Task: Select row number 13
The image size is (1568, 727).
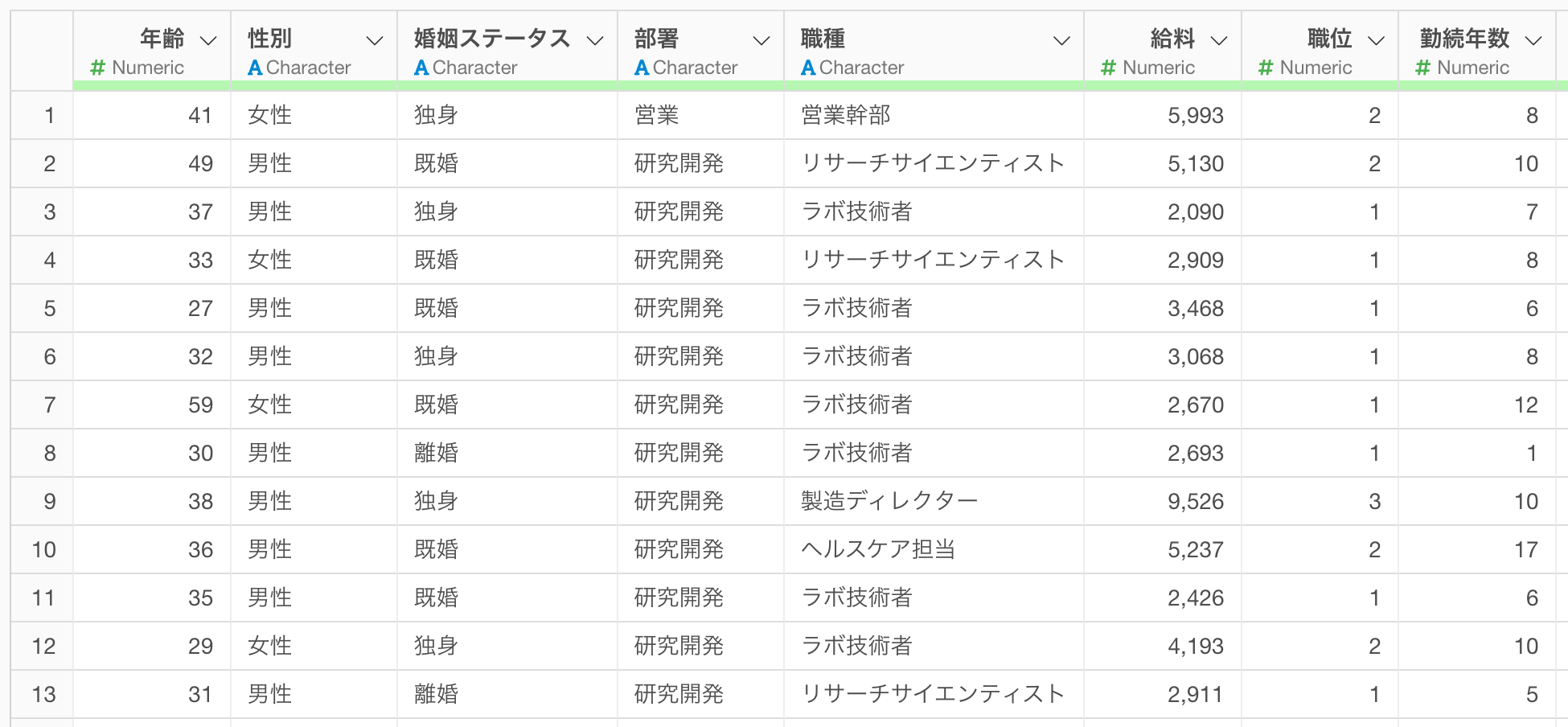Action: tap(43, 694)
